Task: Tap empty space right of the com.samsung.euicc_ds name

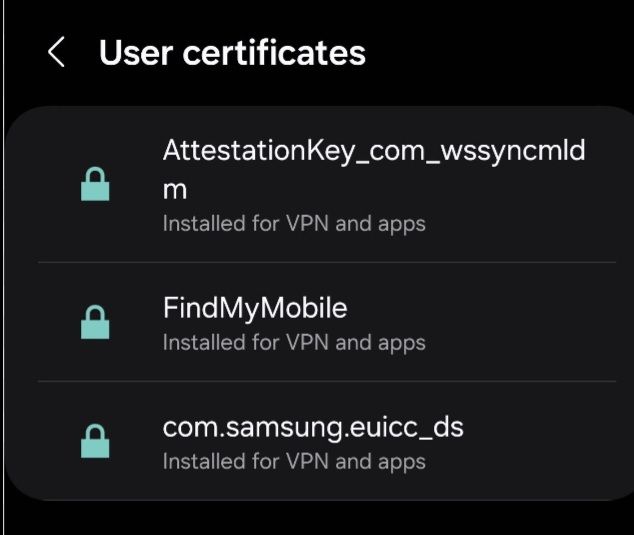Action: 540,427
